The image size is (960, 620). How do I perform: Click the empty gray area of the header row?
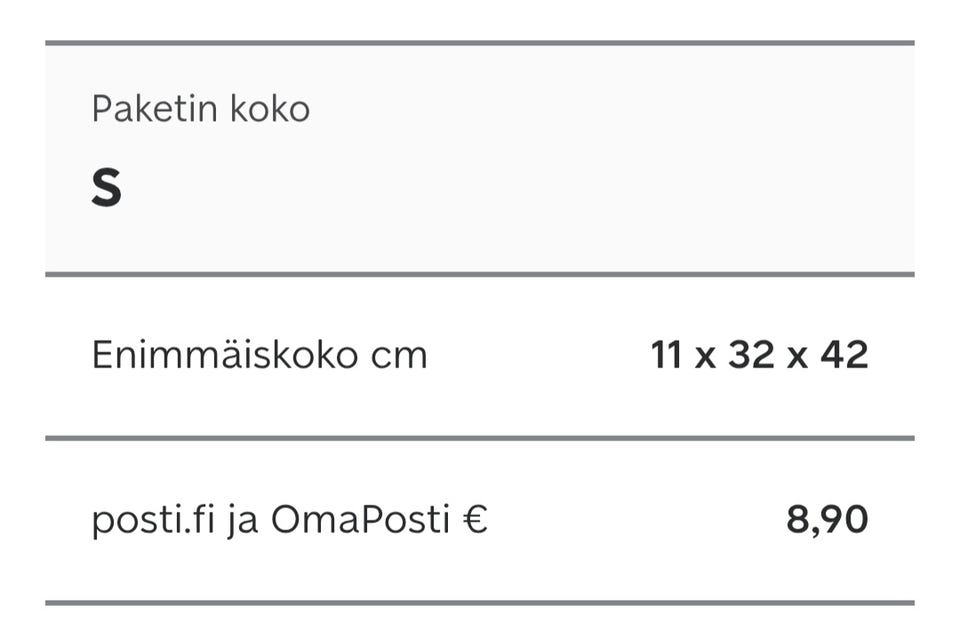tap(600, 160)
